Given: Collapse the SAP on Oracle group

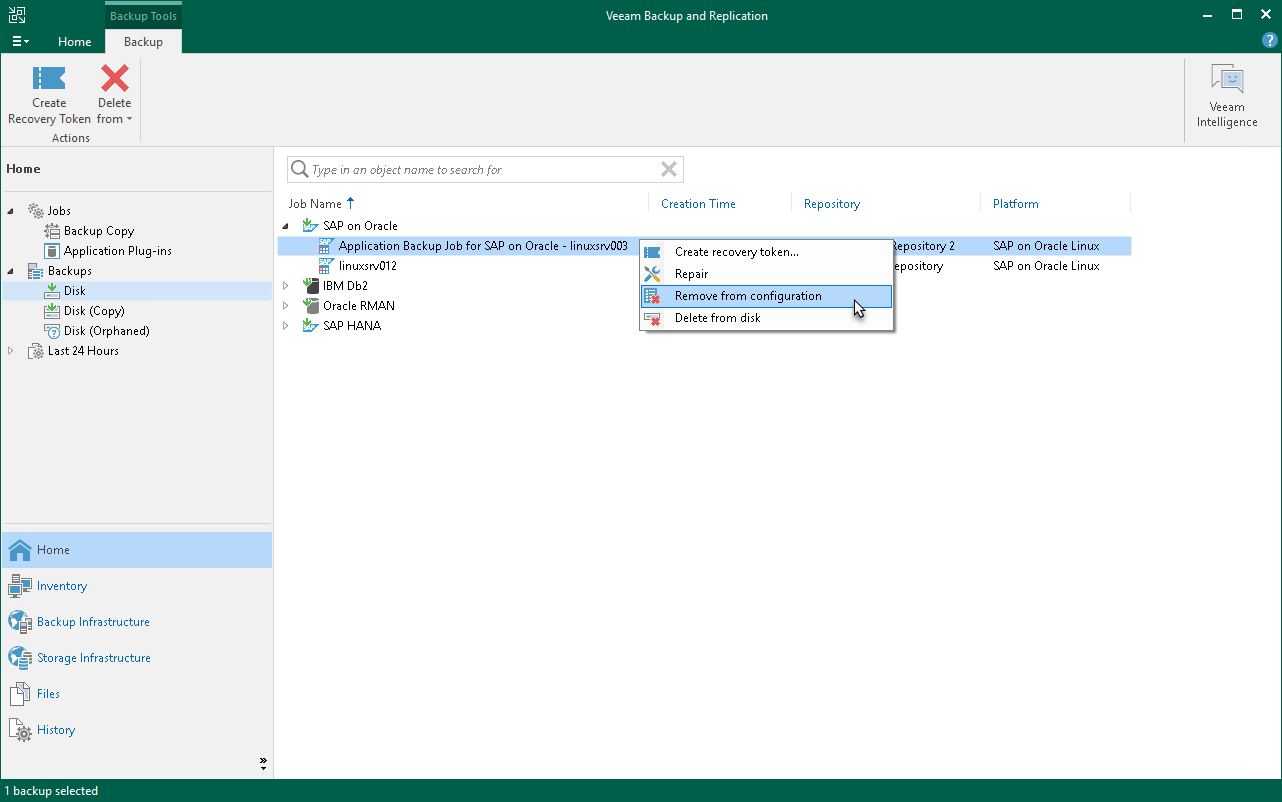Looking at the screenshot, I should 286,226.
